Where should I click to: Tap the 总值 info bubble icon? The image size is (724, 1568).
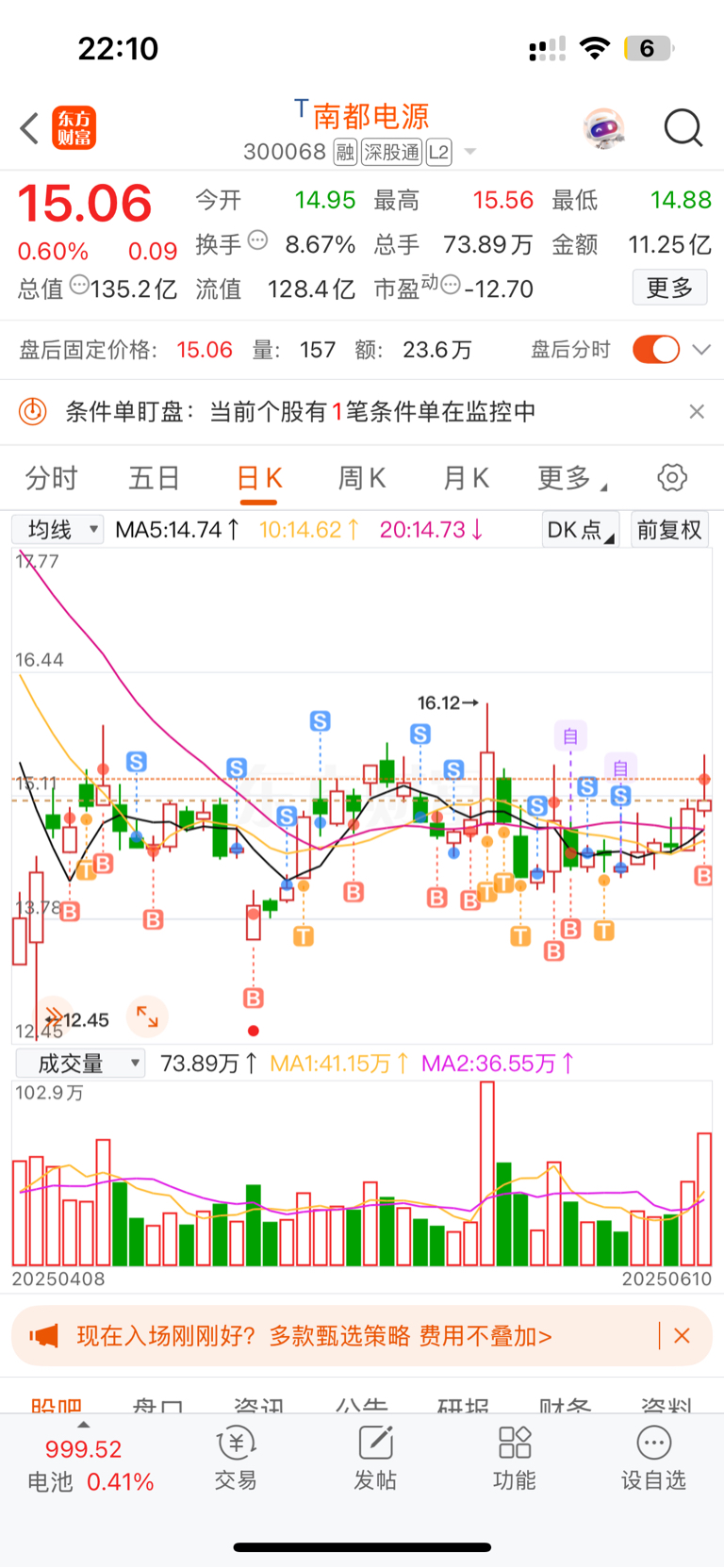(x=79, y=284)
